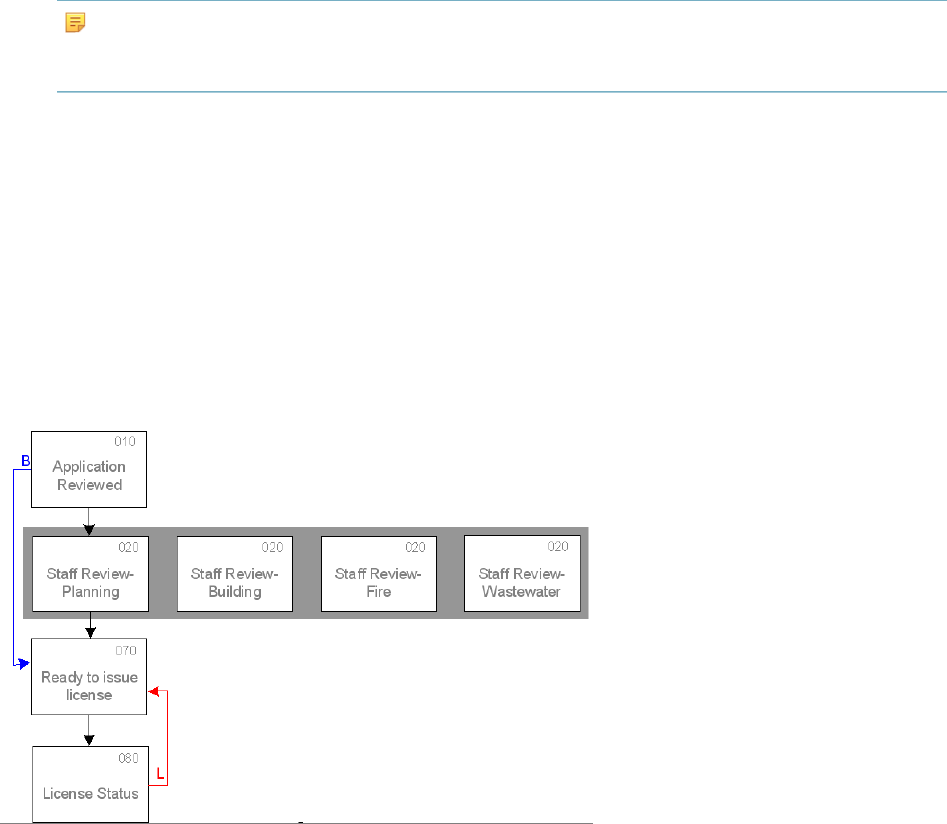The width and height of the screenshot is (947, 824).
Task: Click the 070 number in Ready to issue
Action: coord(126,651)
